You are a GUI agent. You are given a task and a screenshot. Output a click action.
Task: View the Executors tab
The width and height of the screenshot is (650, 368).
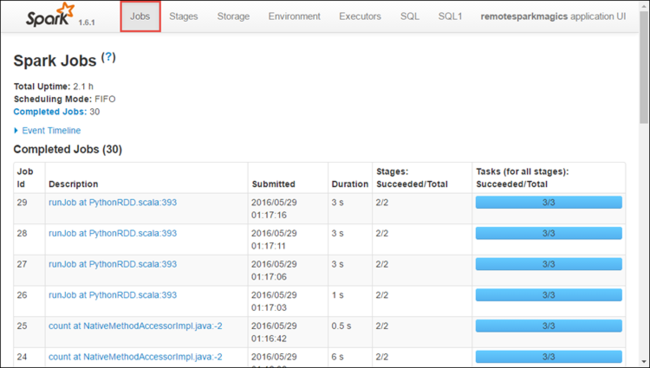pyautogui.click(x=360, y=17)
